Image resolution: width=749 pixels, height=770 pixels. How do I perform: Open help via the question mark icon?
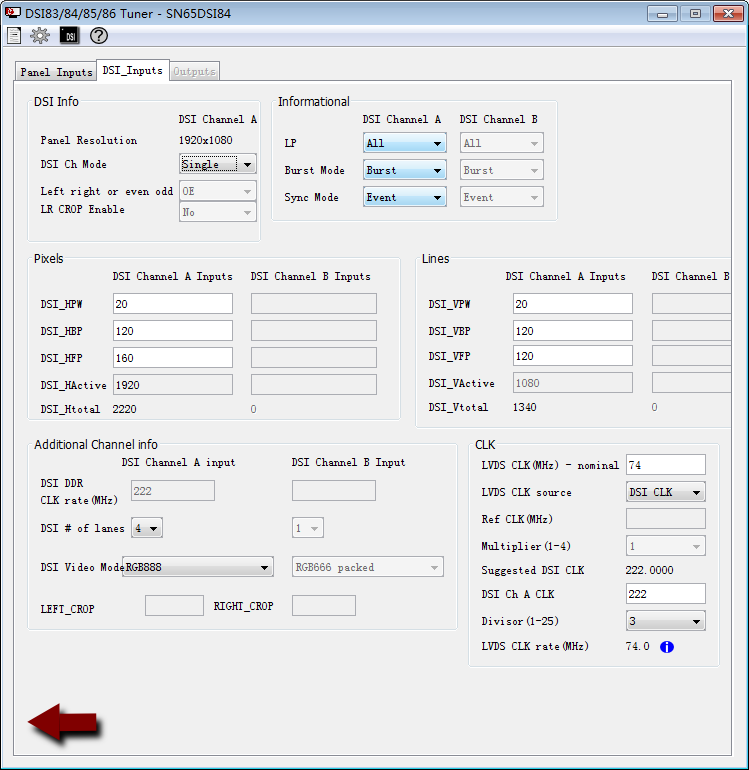pyautogui.click(x=99, y=36)
